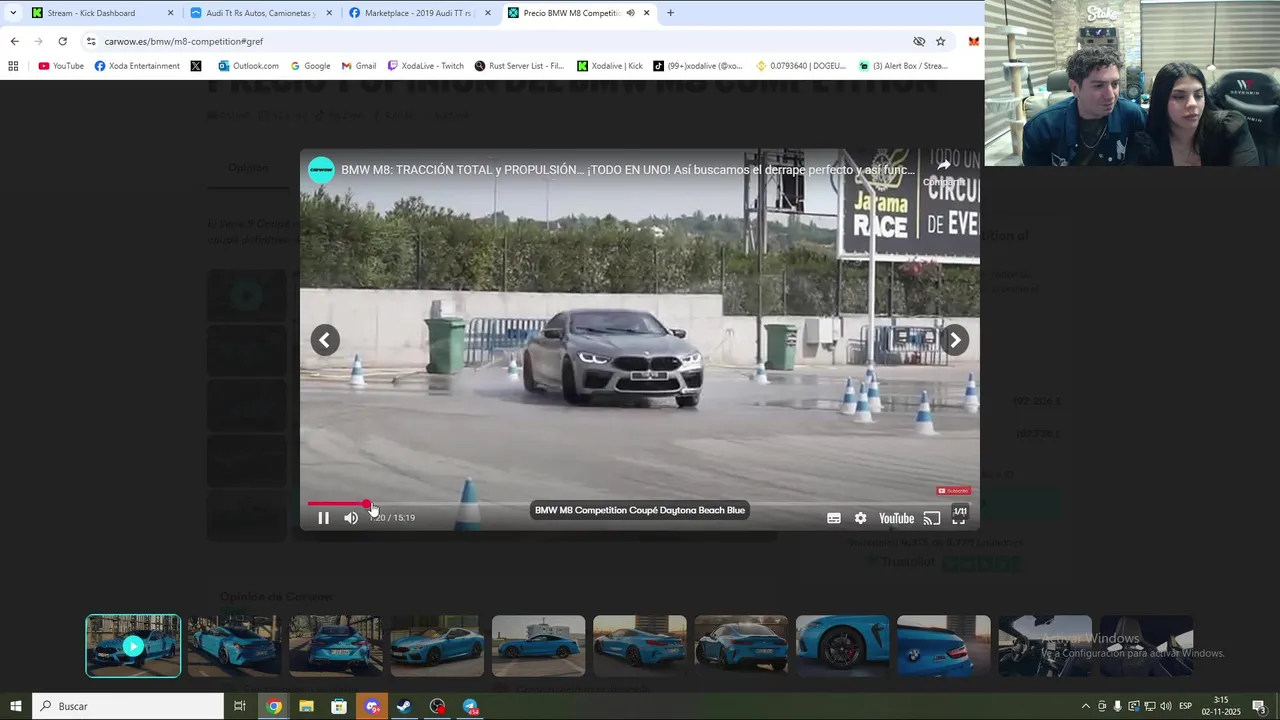Image resolution: width=1280 pixels, height=720 pixels.
Task: Mute the video with the speaker icon
Action: [351, 518]
